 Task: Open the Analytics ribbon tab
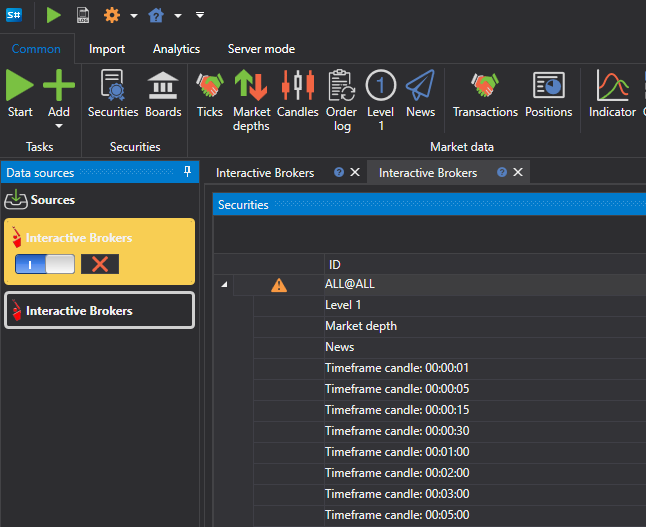coord(176,49)
